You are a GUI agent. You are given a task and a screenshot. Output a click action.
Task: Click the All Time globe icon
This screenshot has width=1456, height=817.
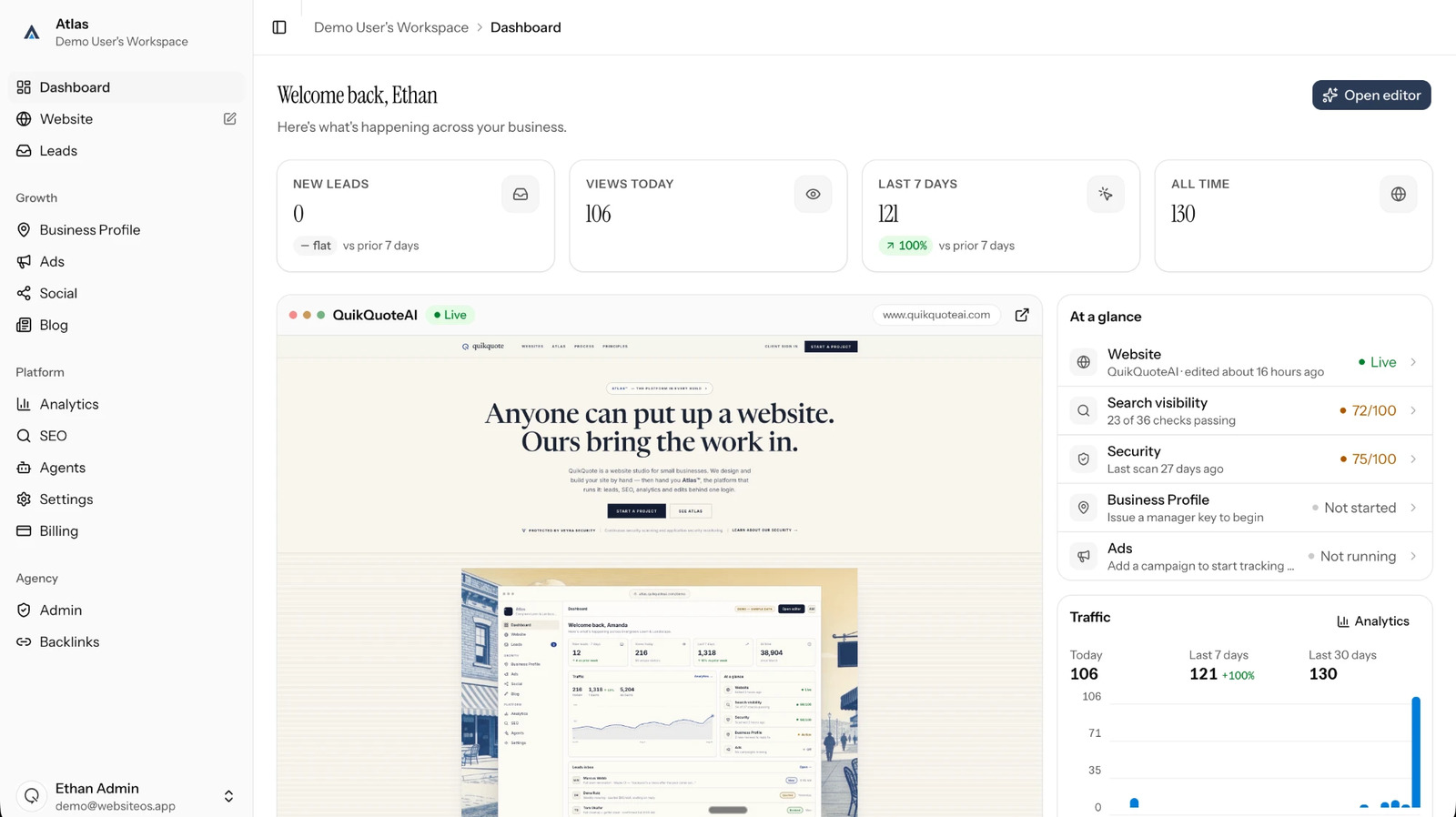[x=1399, y=194]
